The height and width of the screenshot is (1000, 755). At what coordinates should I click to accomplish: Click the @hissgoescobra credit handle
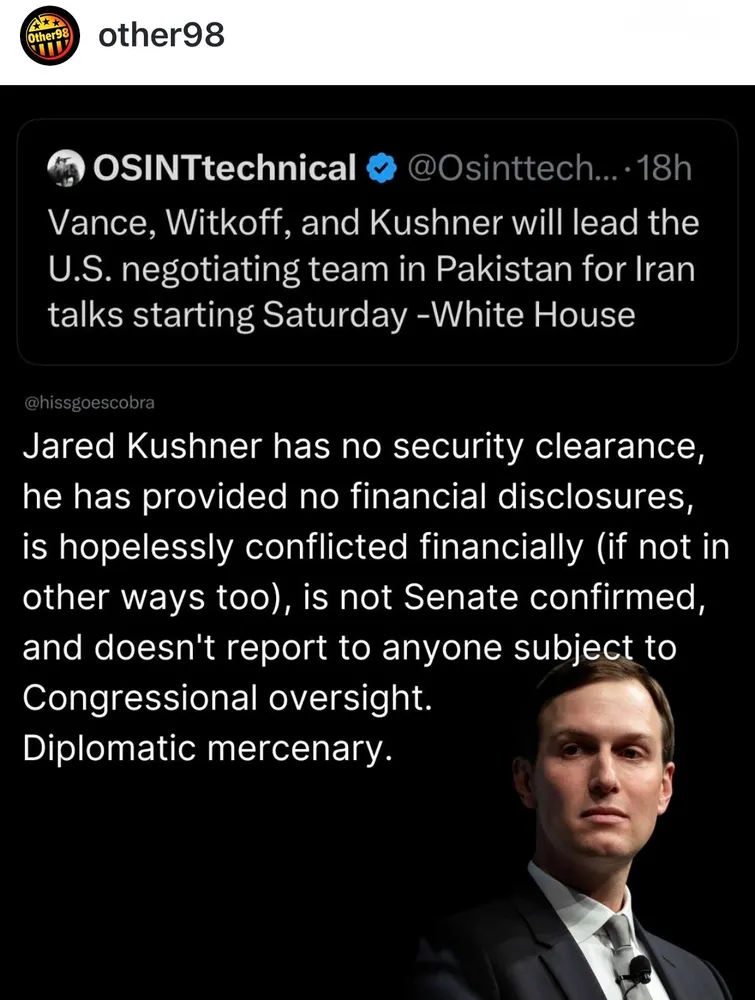point(89,403)
